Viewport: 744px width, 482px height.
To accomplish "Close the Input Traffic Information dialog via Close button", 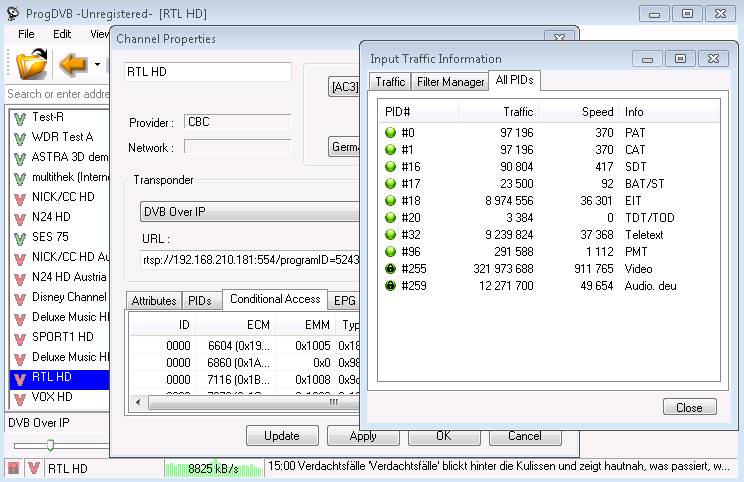I will click(689, 407).
